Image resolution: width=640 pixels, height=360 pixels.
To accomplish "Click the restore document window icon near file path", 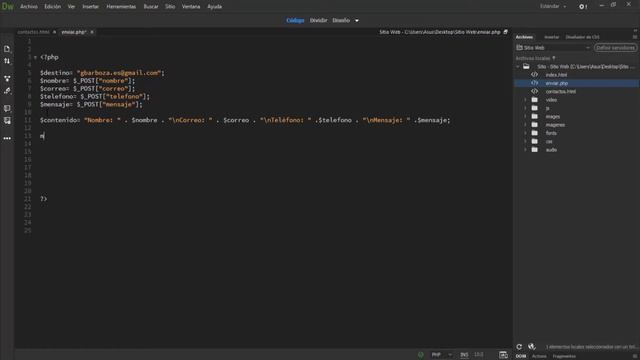I will 506,32.
